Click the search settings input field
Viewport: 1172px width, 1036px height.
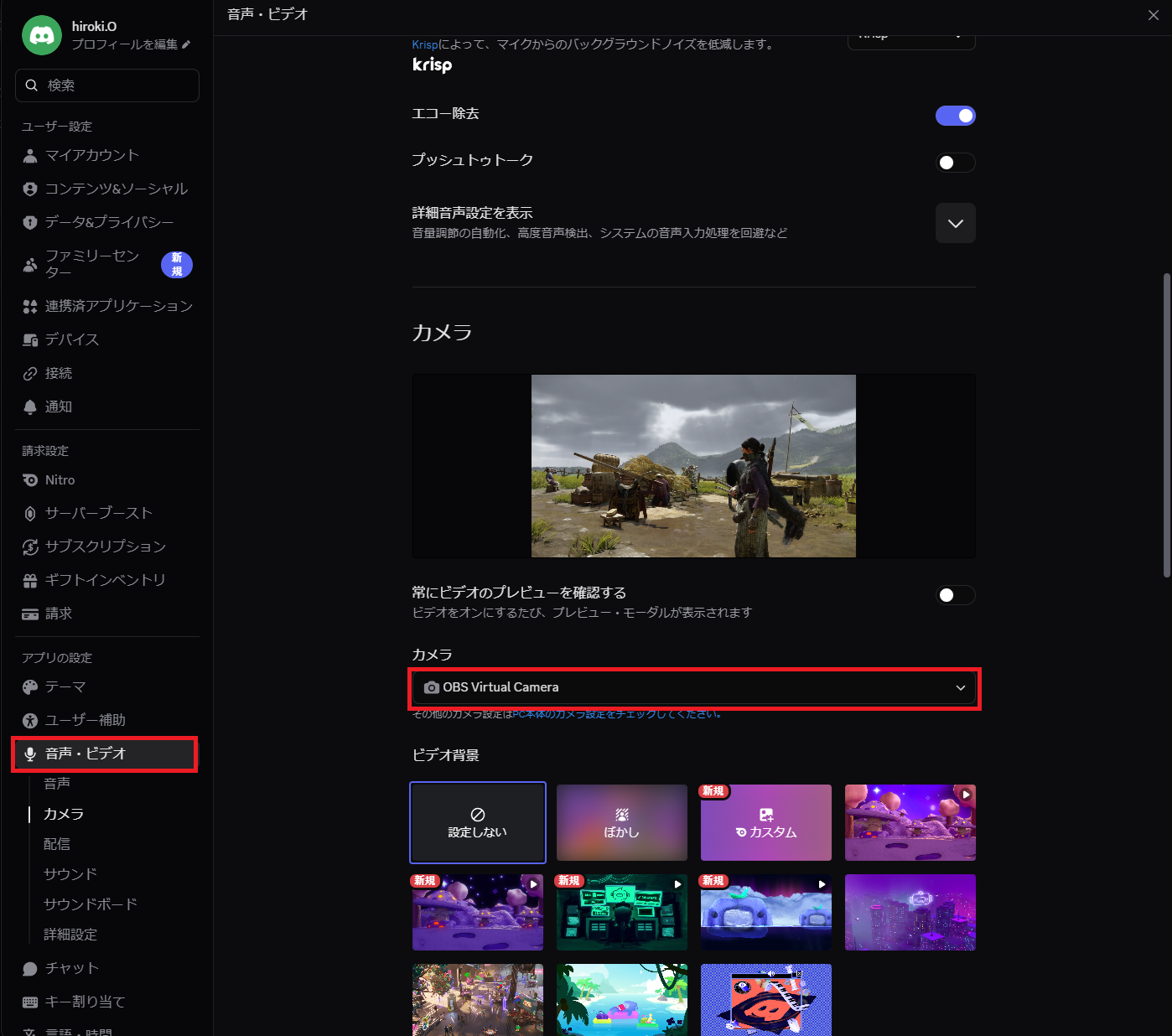point(107,85)
